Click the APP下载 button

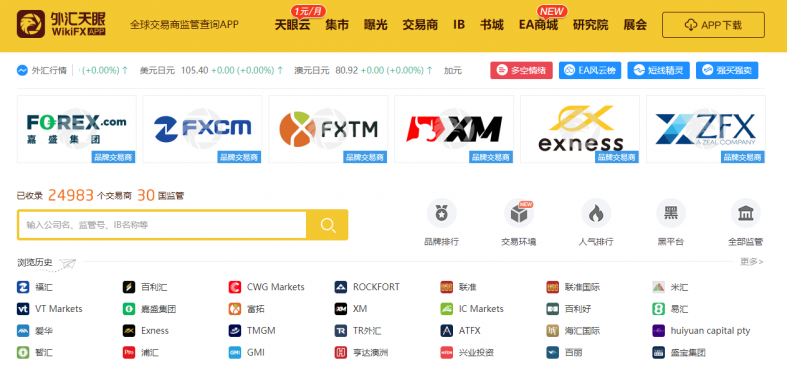tap(713, 25)
